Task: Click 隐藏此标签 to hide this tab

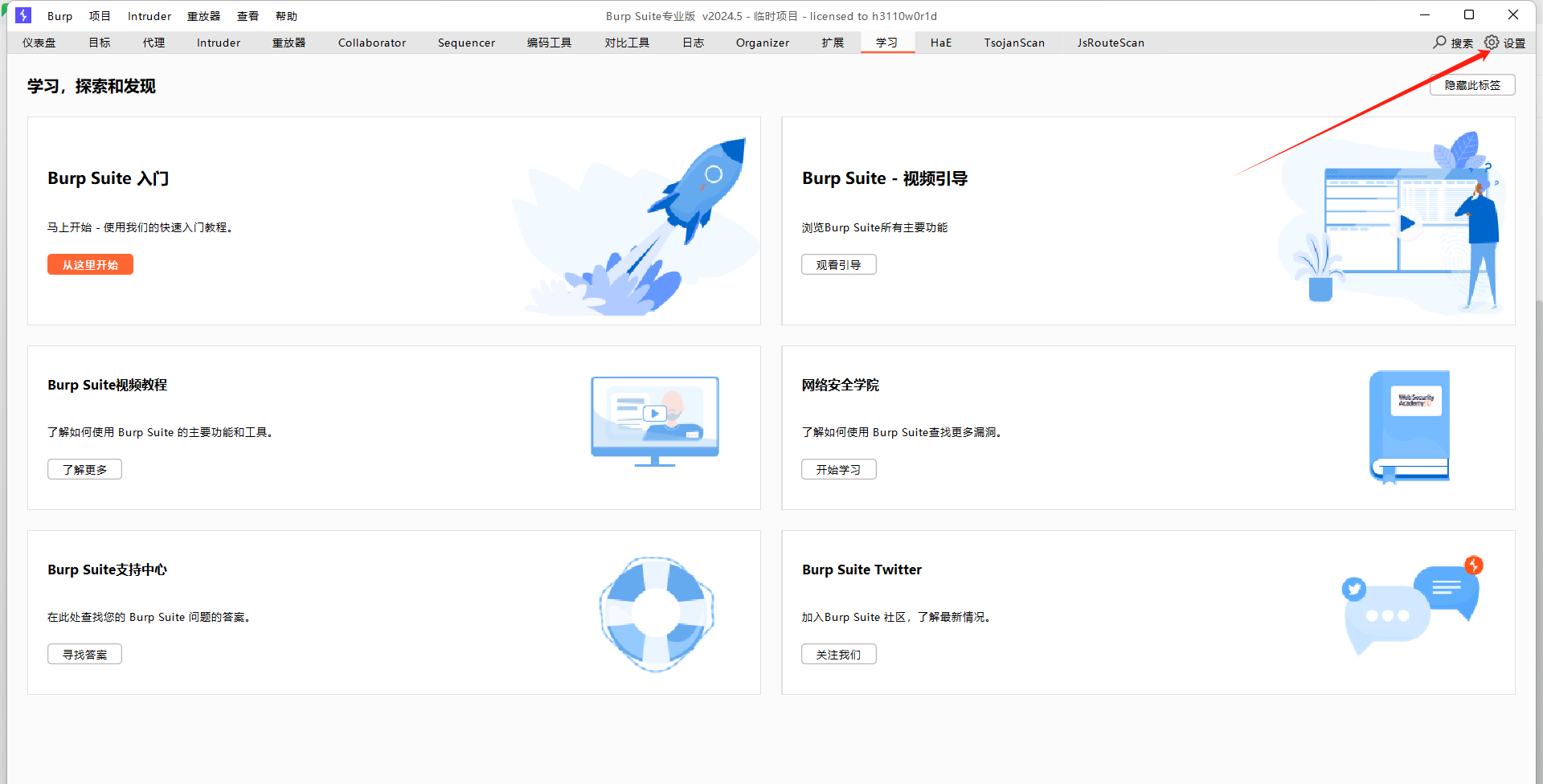Action: [x=1471, y=84]
